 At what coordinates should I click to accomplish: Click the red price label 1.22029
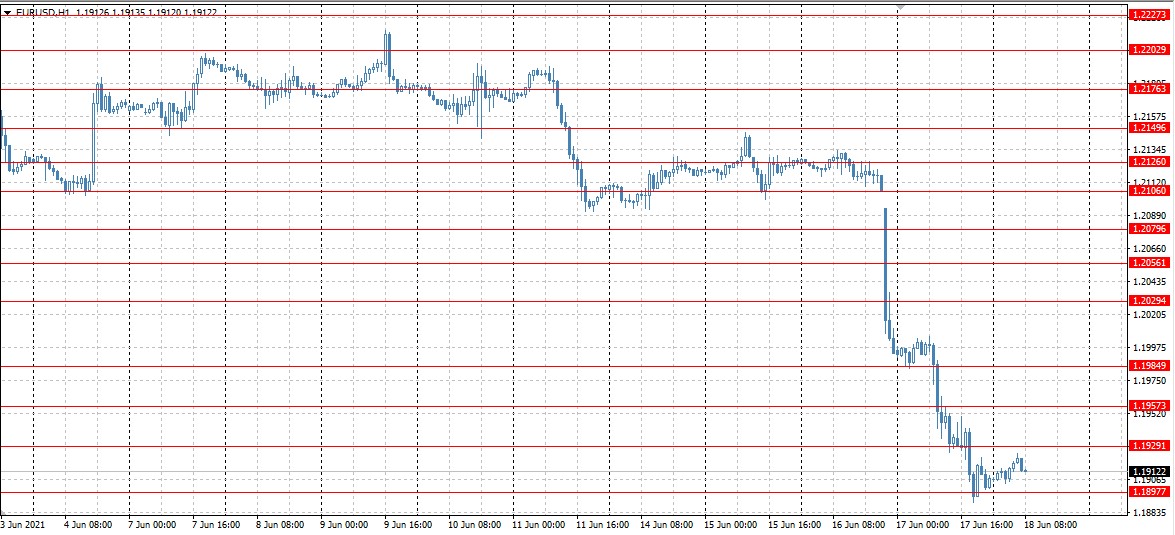(1150, 49)
